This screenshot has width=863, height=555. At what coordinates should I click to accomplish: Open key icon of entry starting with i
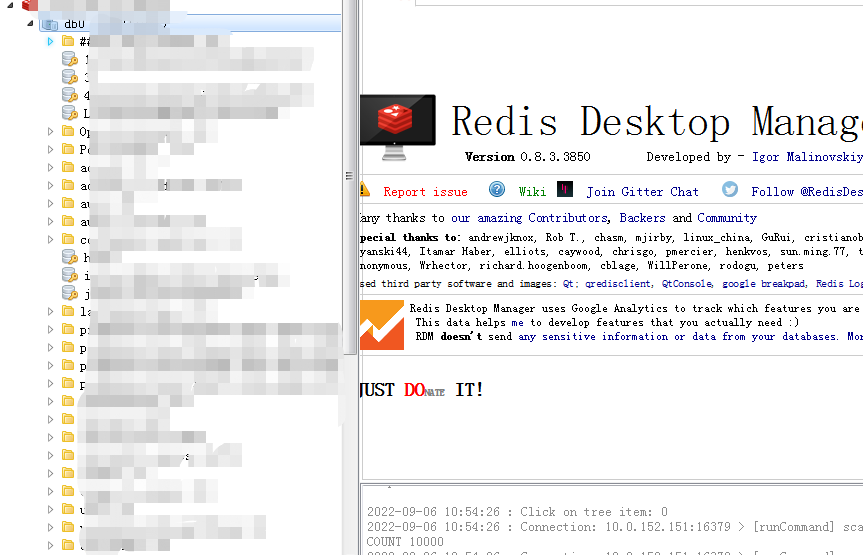[x=70, y=275]
